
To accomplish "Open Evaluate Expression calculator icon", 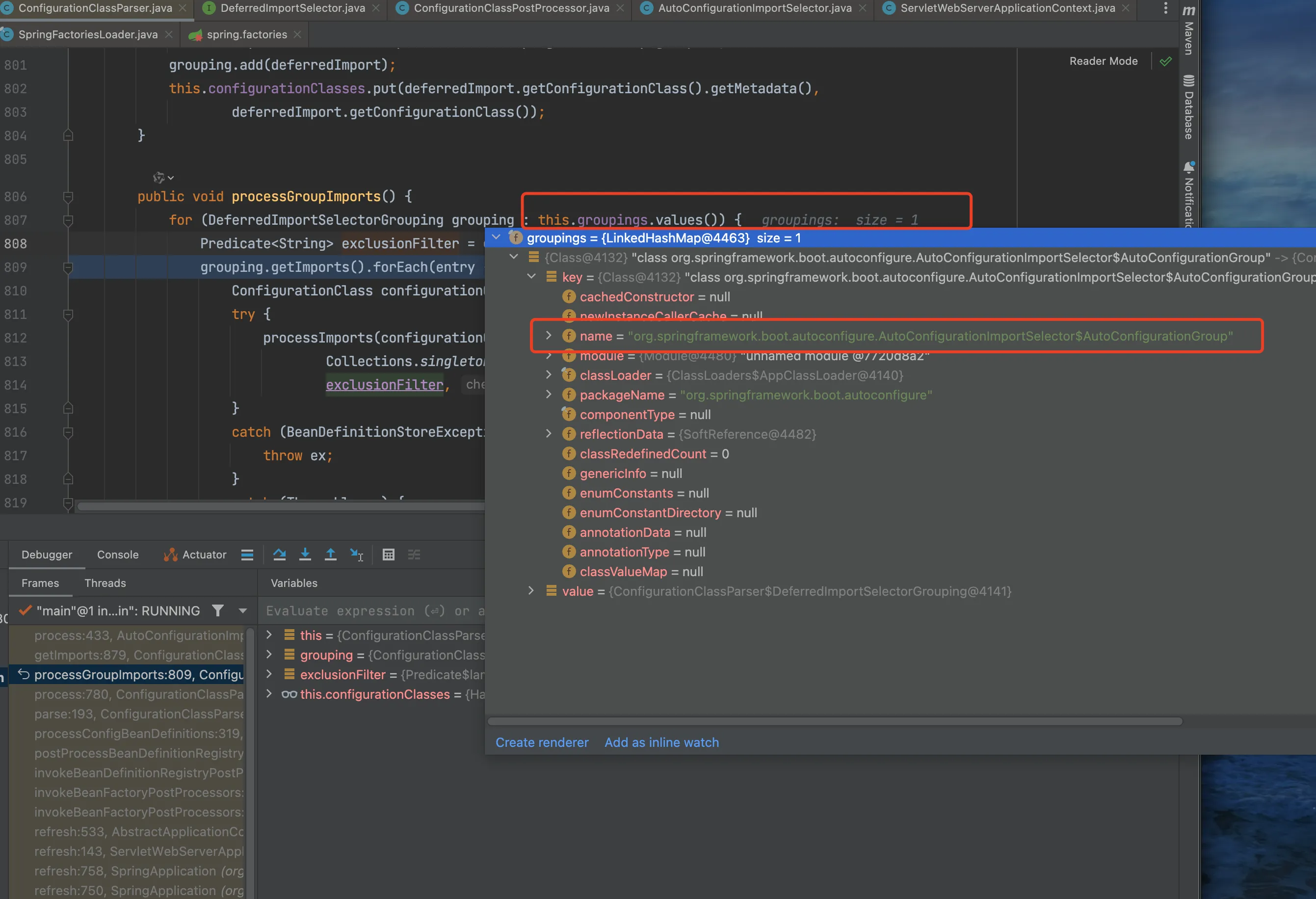I will point(389,555).
